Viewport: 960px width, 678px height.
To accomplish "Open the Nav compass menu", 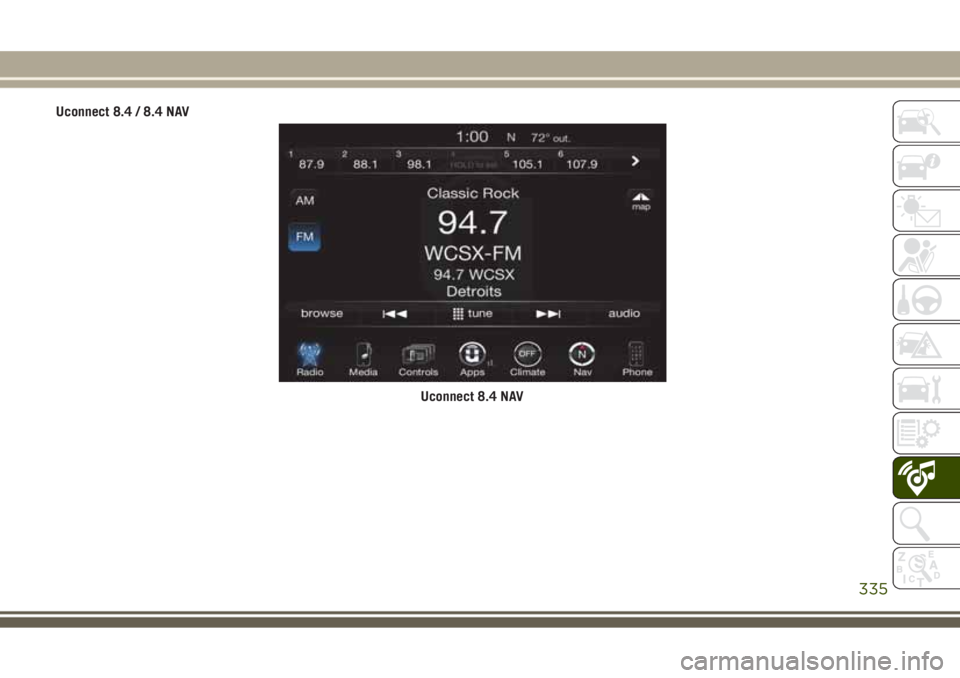I will point(582,360).
